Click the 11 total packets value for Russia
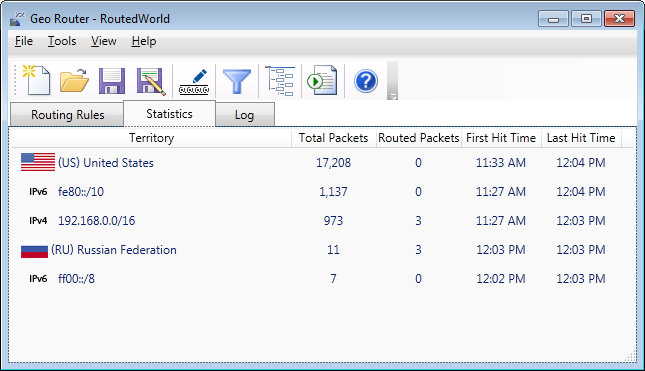Image resolution: width=645 pixels, height=371 pixels. 333,250
